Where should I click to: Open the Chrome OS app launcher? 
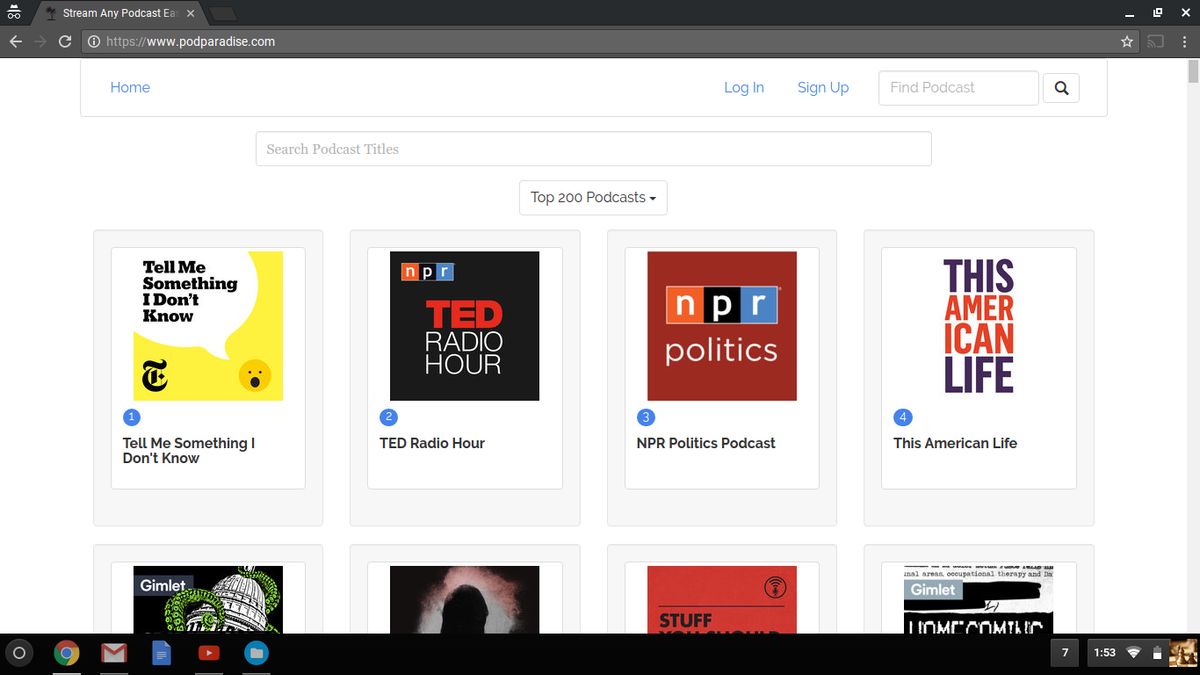click(x=20, y=652)
